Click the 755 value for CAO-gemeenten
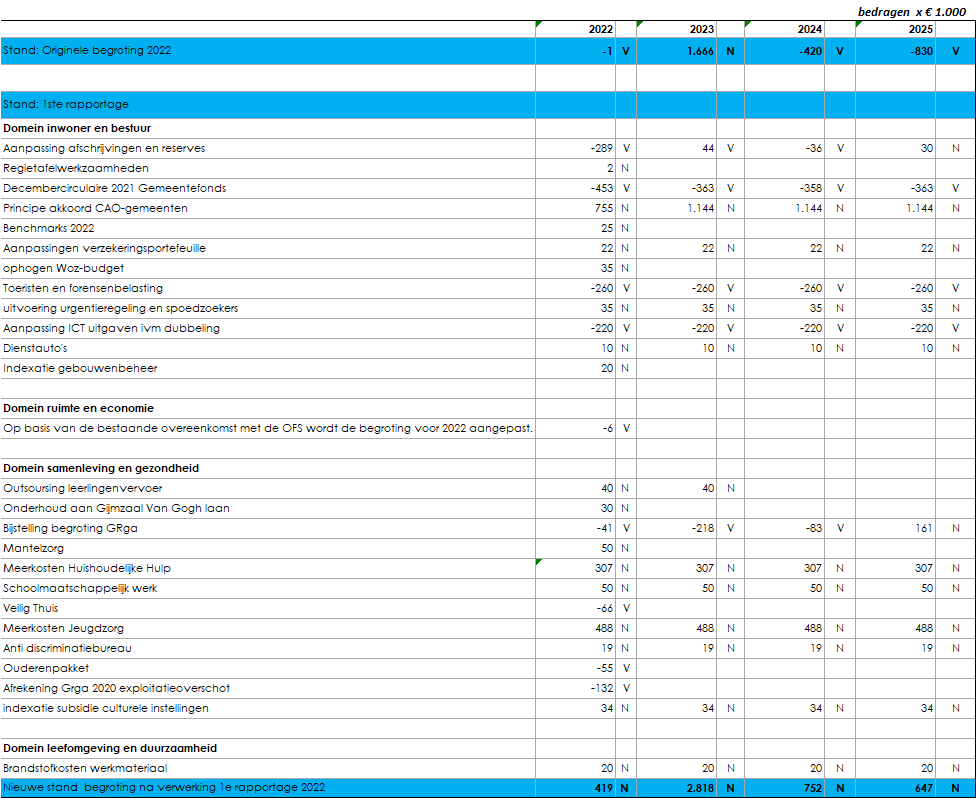976x798 pixels. point(604,208)
